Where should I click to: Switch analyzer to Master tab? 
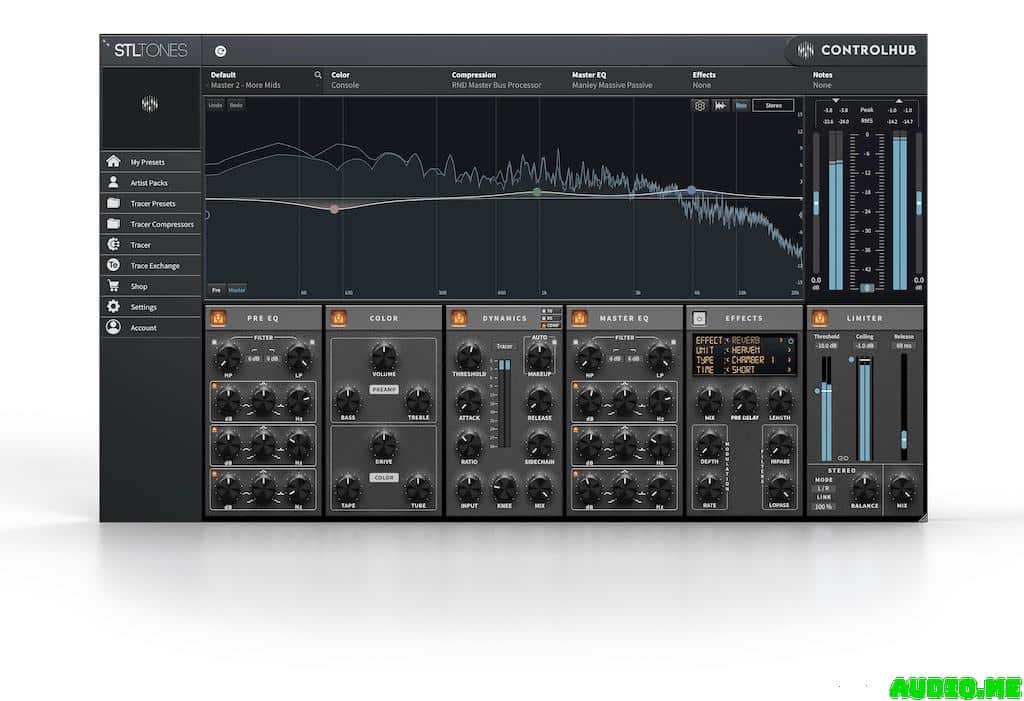[x=237, y=290]
